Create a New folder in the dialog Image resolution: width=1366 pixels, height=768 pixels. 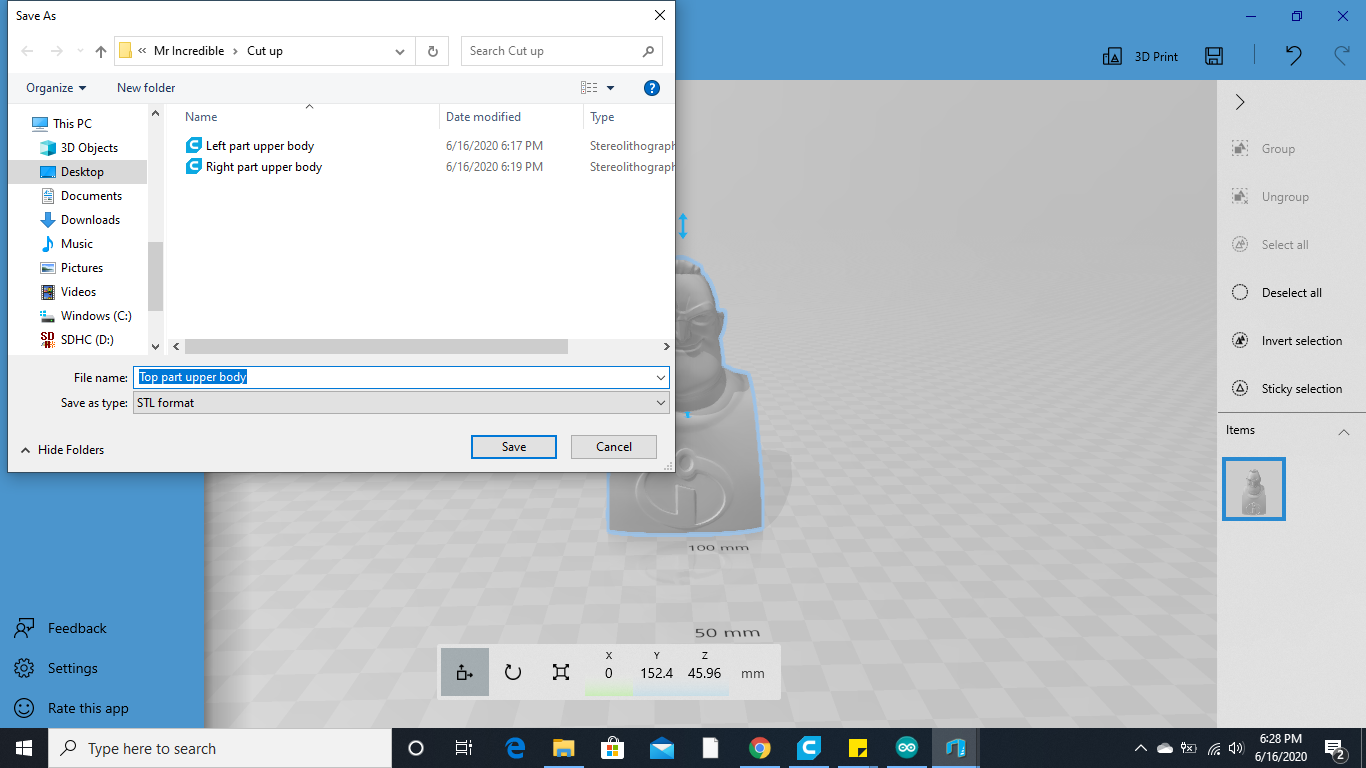click(x=145, y=88)
